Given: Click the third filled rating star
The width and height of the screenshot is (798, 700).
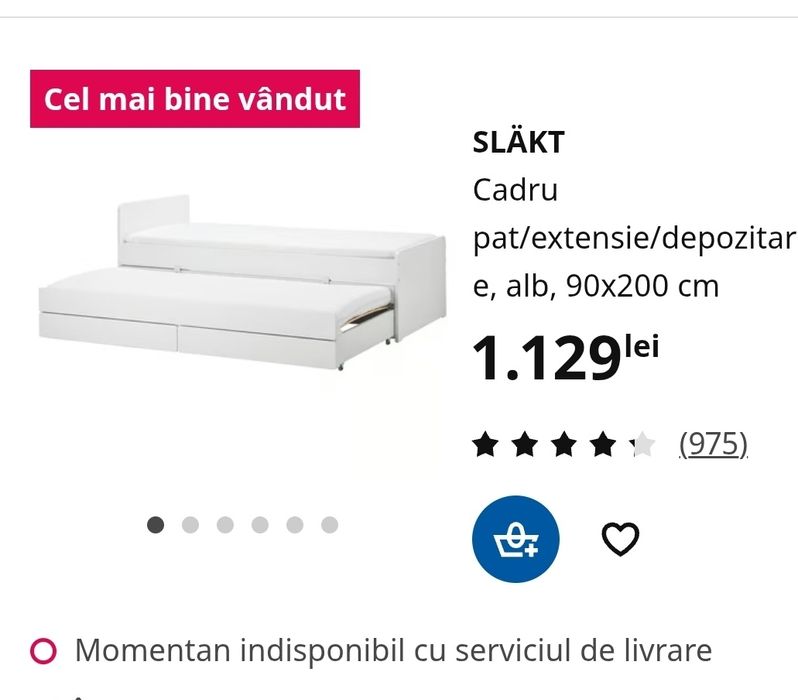Looking at the screenshot, I should coord(564,444).
